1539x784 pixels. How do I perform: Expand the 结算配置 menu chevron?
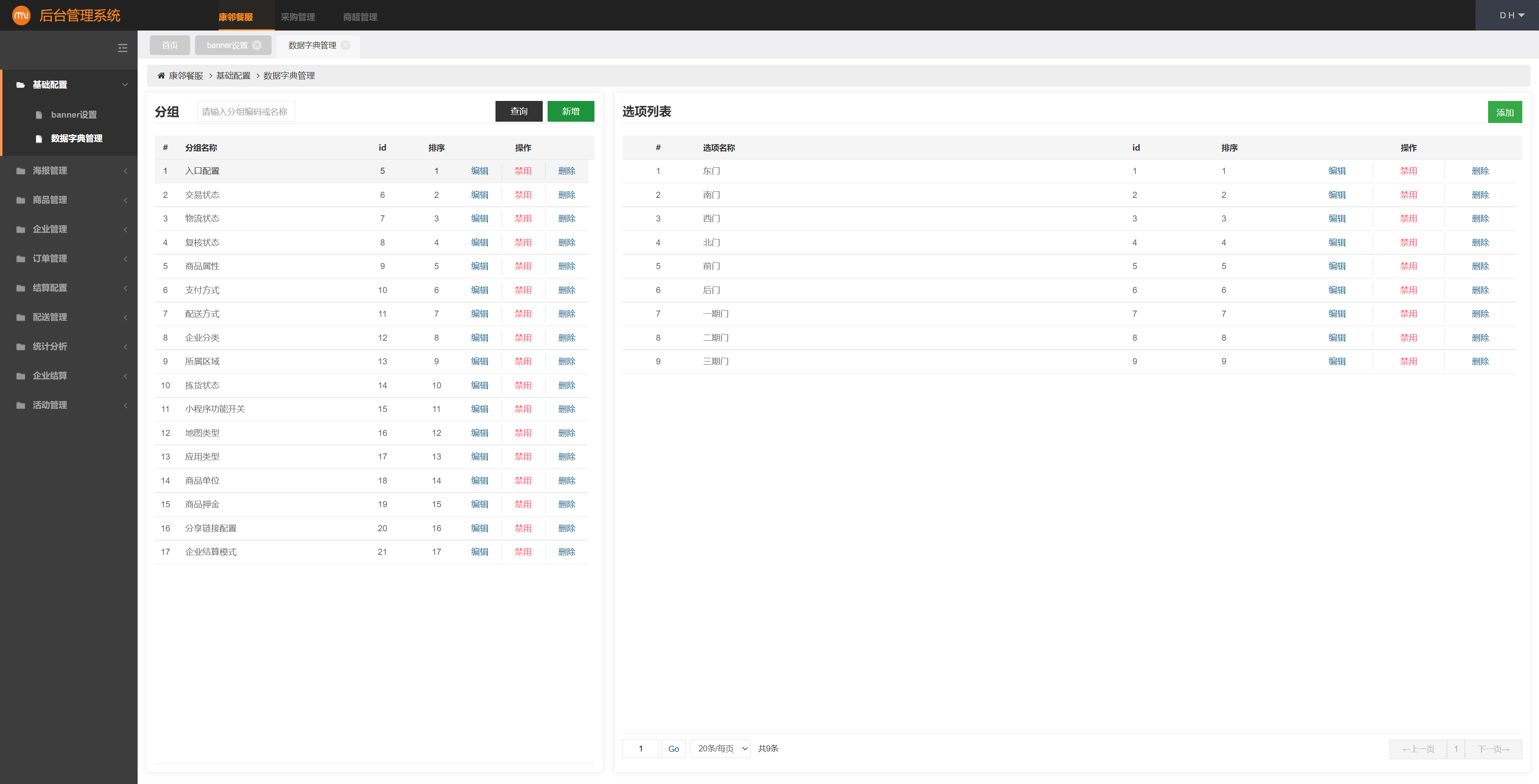(x=125, y=288)
